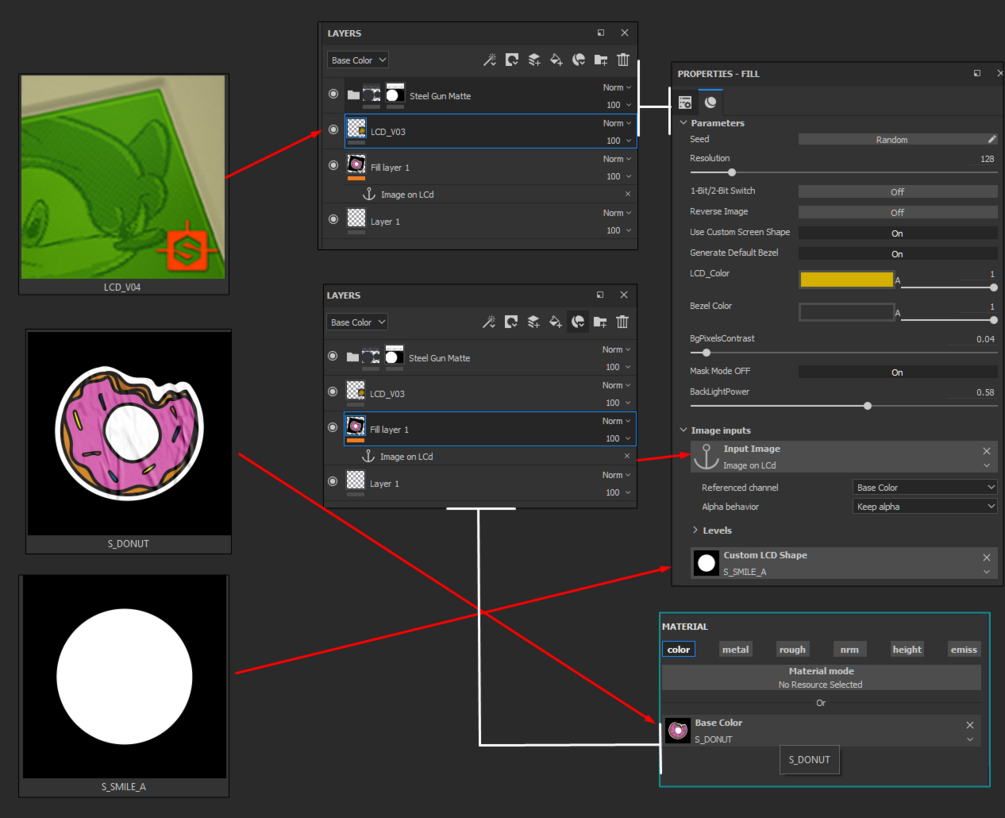Open Base Color channel dropdown in lower Layers
This screenshot has height=818, width=1005.
pos(358,322)
